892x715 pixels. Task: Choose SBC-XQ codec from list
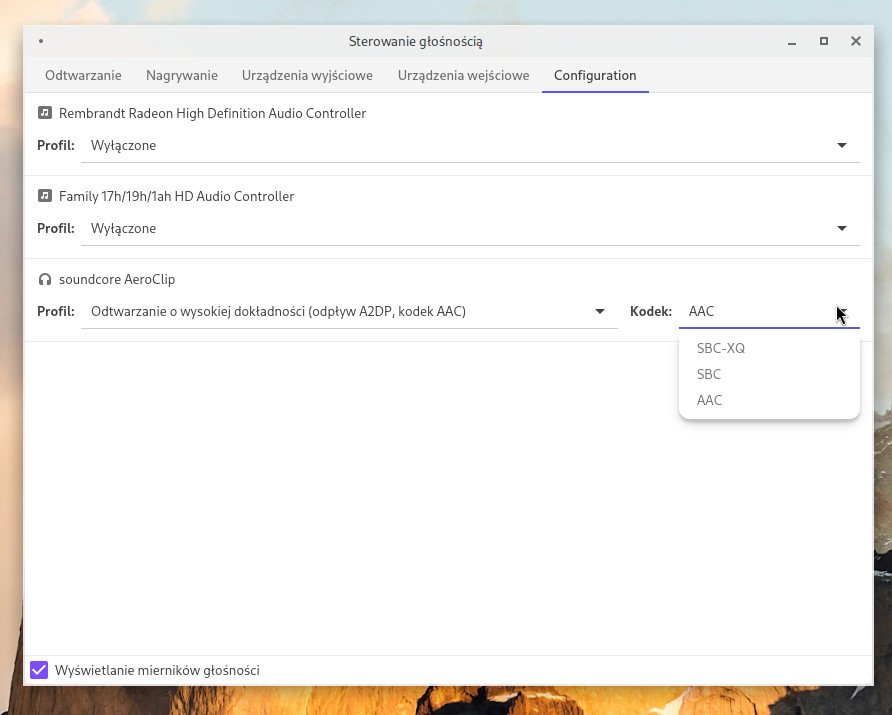[769, 348]
